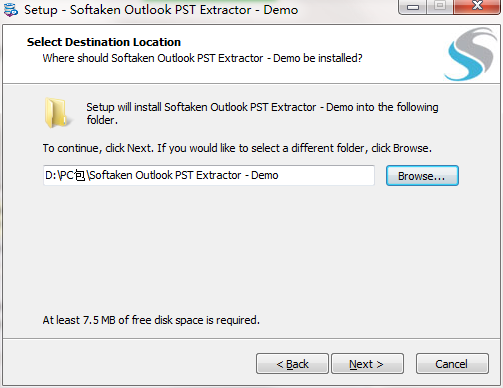Click the free disk space requirement text
503x388 pixels.
tap(151, 320)
